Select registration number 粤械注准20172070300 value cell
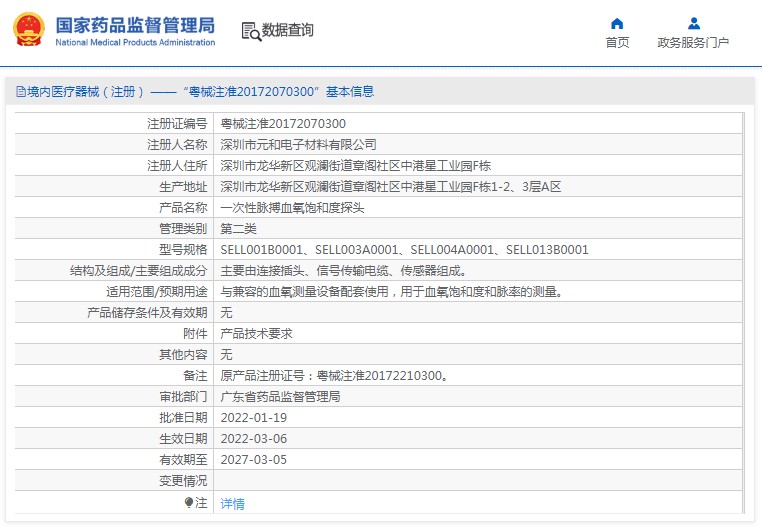This screenshot has height=527, width=762. click(x=283, y=123)
